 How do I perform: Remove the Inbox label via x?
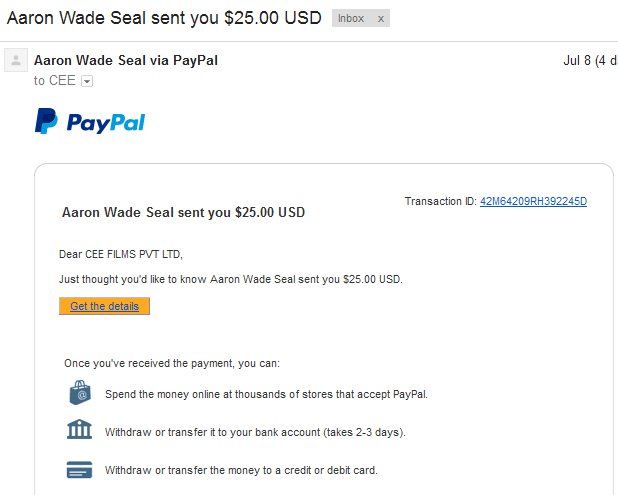click(380, 19)
